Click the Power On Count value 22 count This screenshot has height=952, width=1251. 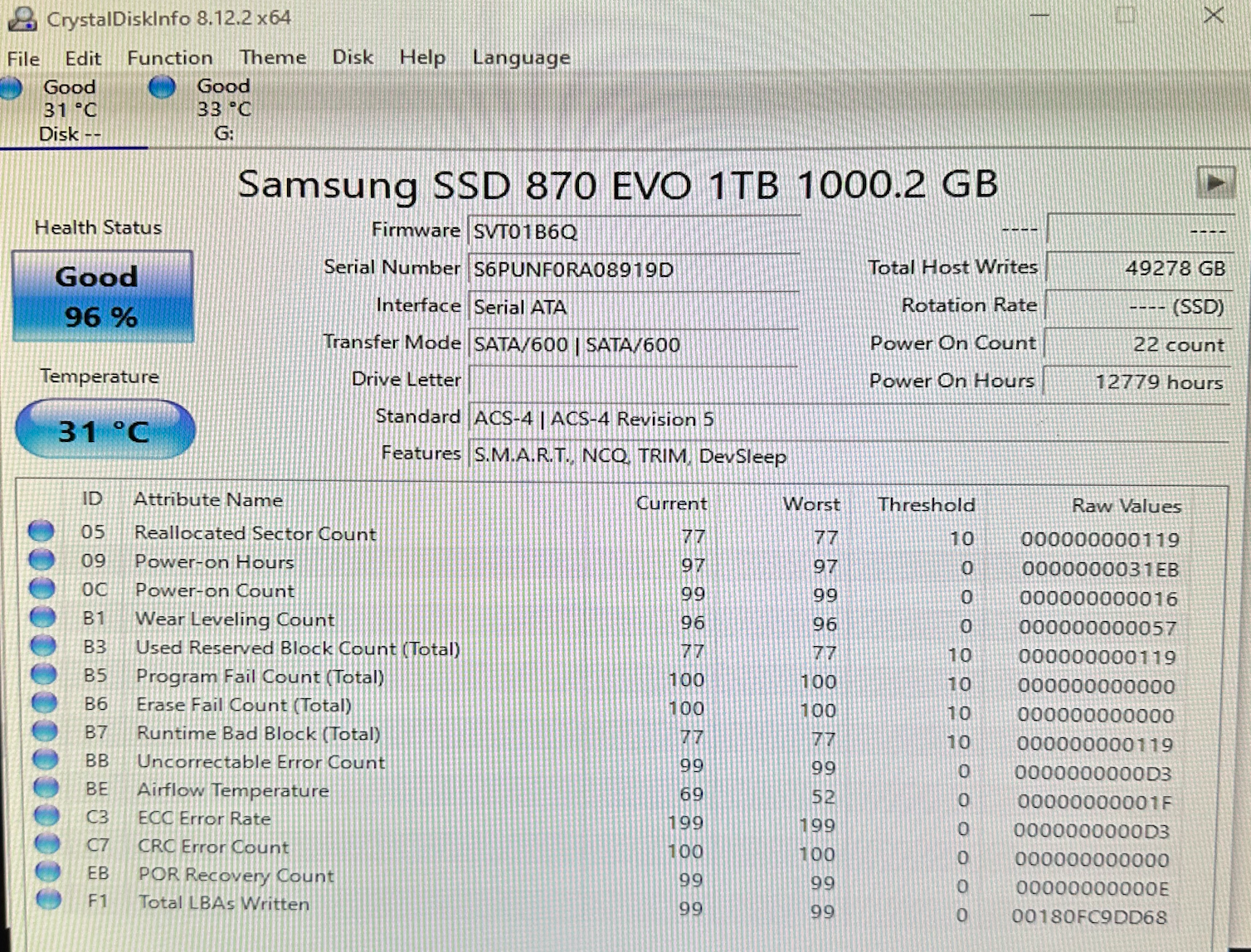point(1137,344)
